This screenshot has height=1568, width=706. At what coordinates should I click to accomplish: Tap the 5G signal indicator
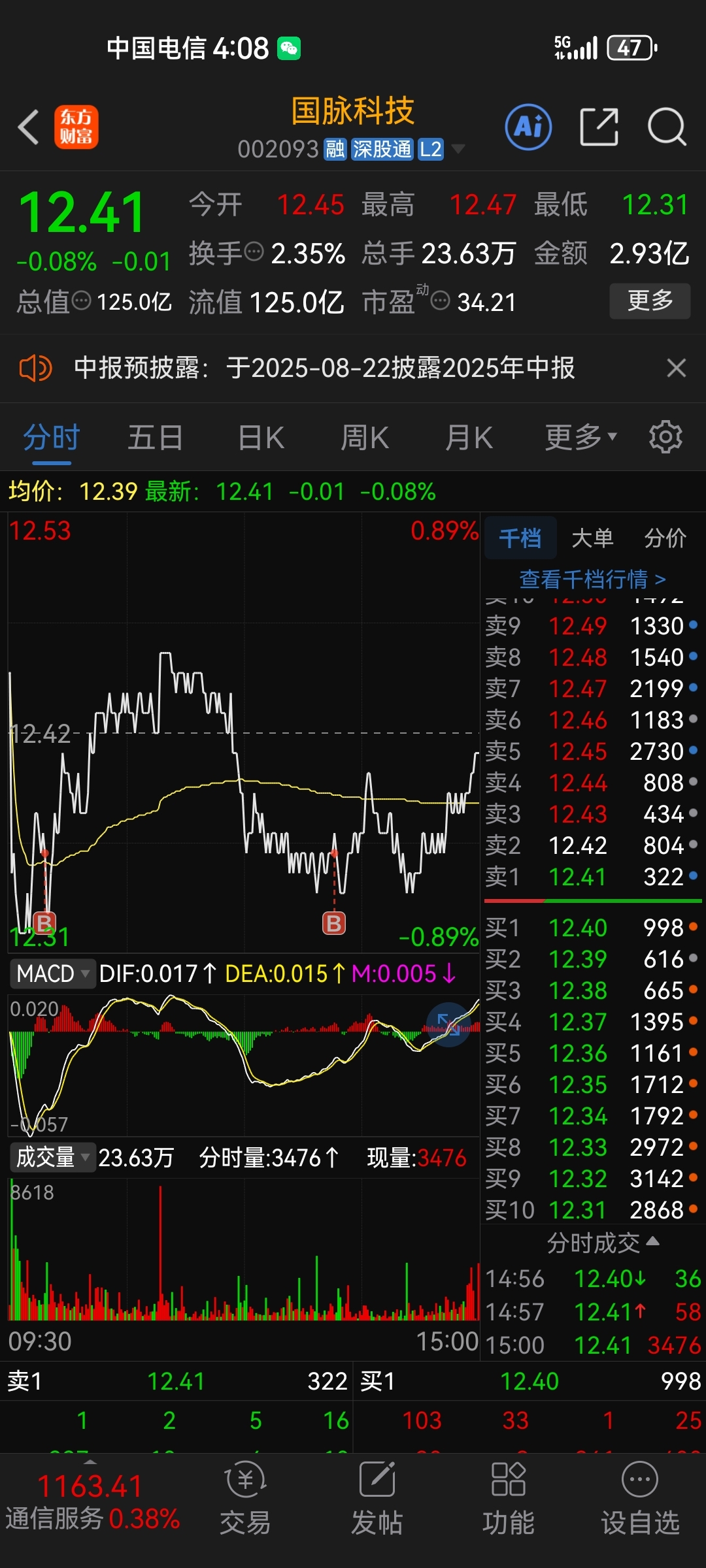(x=576, y=48)
